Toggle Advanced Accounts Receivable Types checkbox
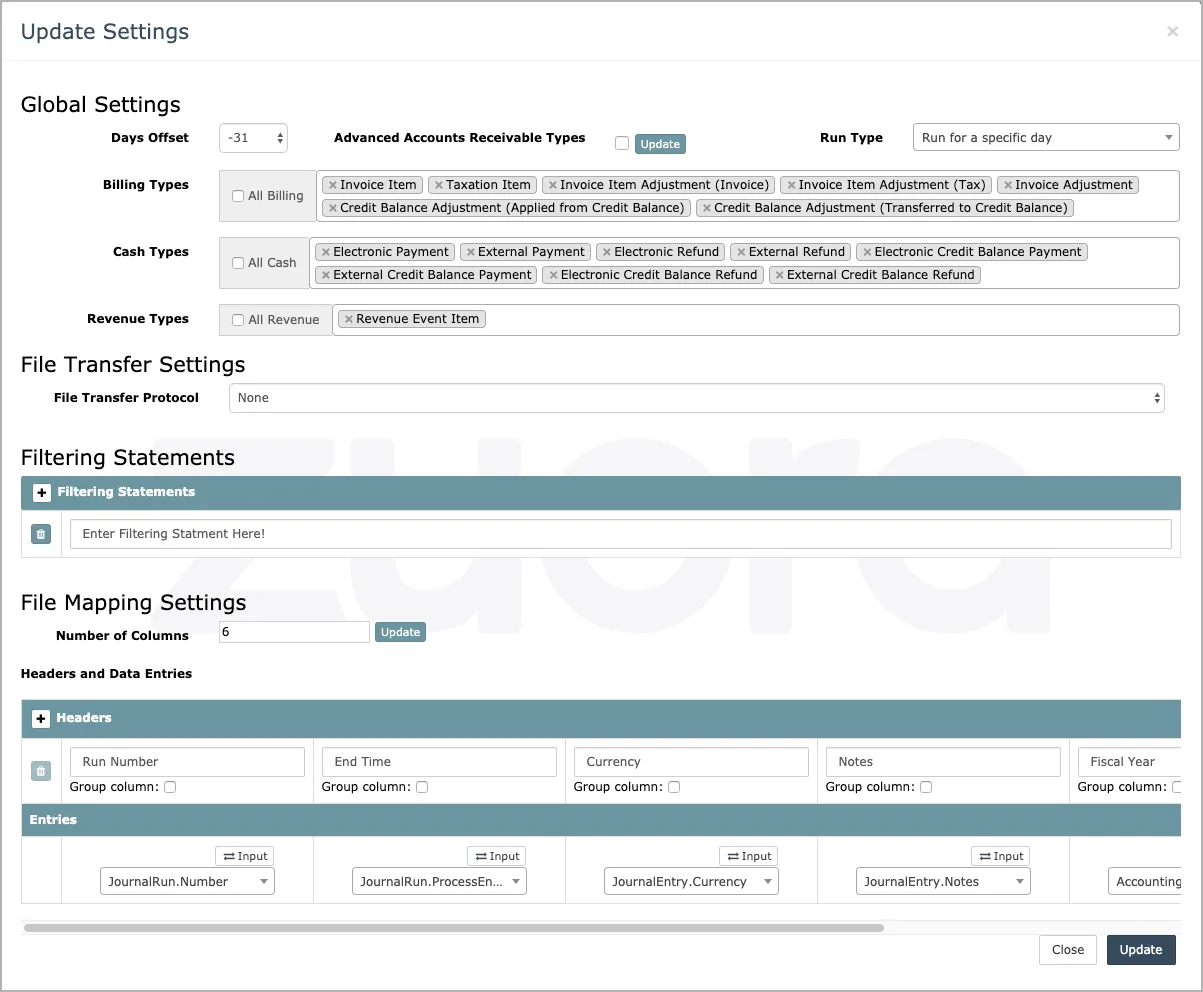The width and height of the screenshot is (1203, 992). (x=622, y=143)
